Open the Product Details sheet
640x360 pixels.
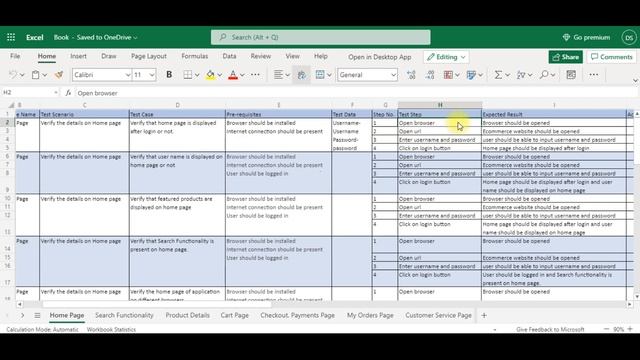187,315
